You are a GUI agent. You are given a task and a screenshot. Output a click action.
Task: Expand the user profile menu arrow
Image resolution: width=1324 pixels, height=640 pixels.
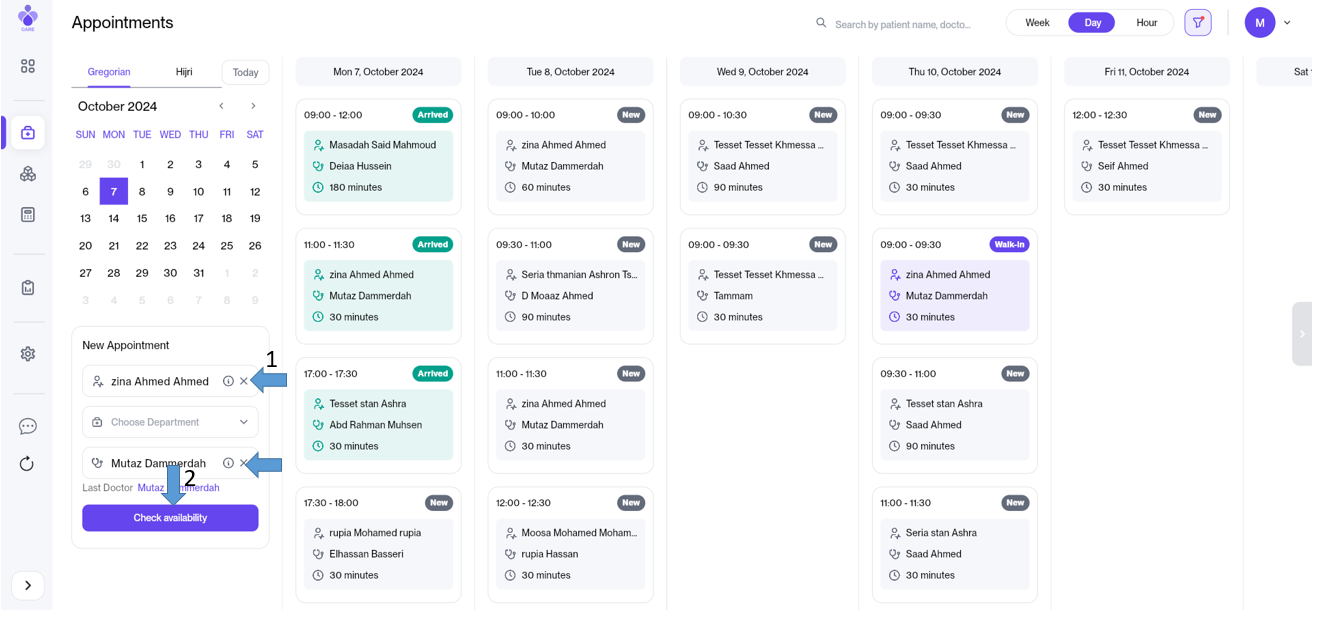[1287, 23]
